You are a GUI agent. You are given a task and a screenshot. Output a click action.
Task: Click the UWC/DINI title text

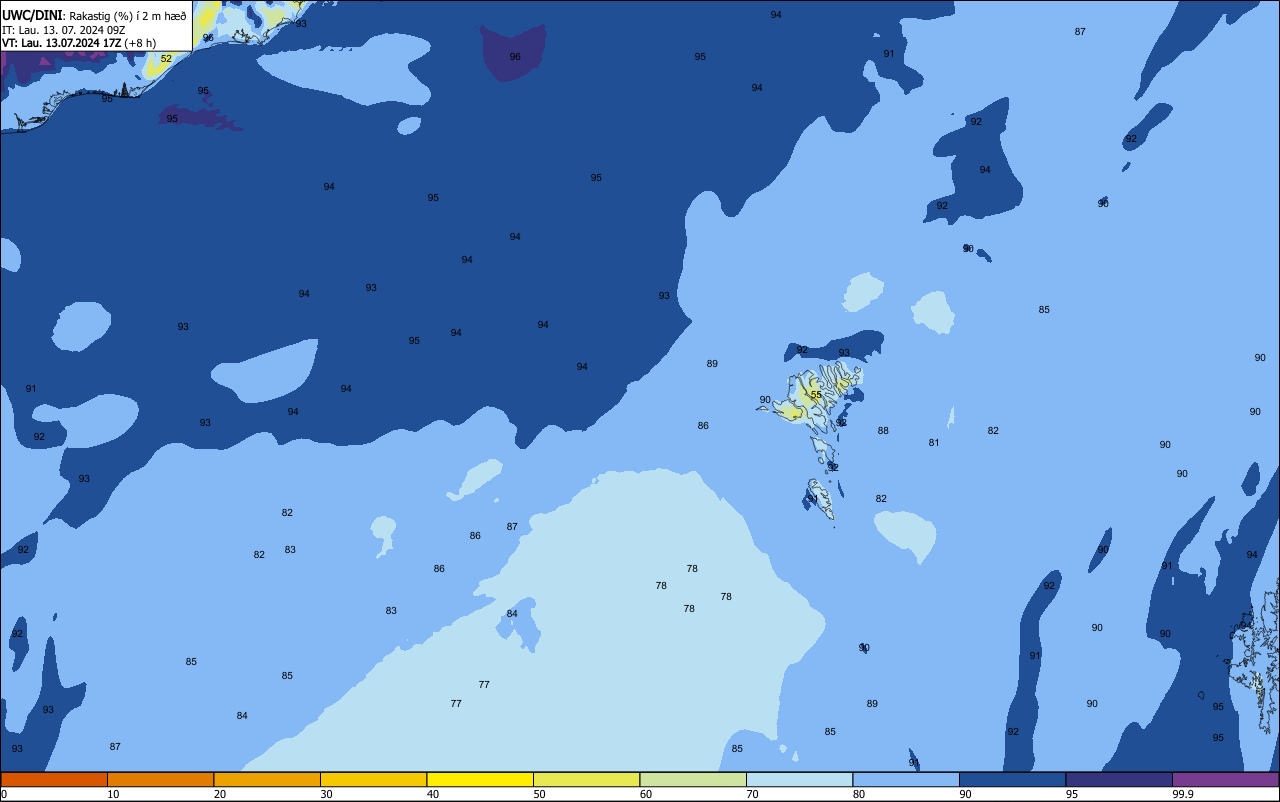point(31,15)
